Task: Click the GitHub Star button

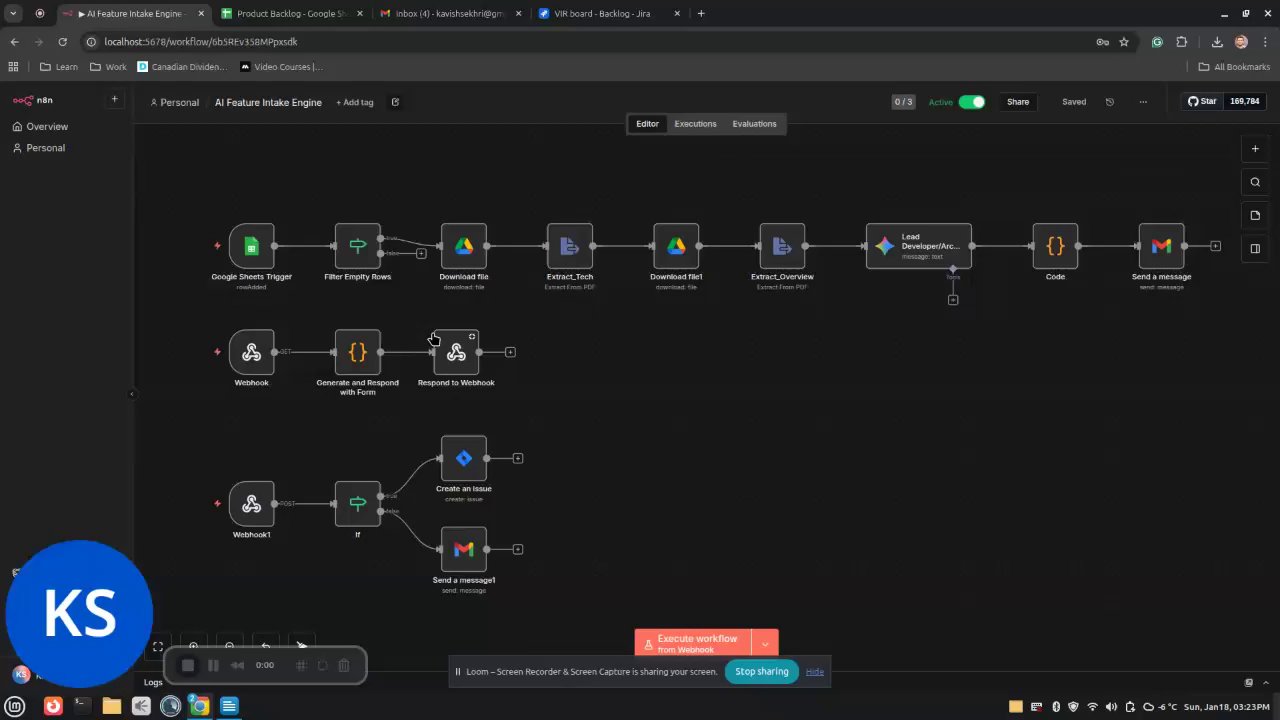Action: pos(1201,101)
